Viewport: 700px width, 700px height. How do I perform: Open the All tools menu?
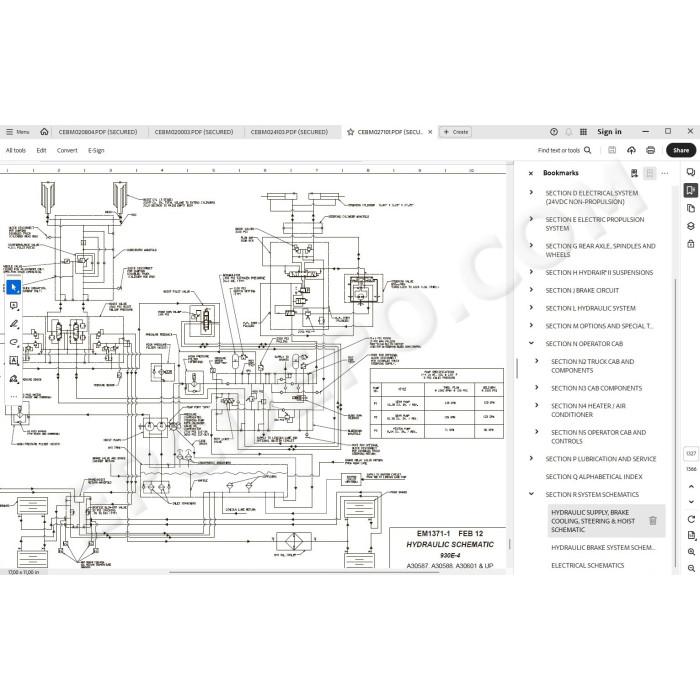[16, 150]
